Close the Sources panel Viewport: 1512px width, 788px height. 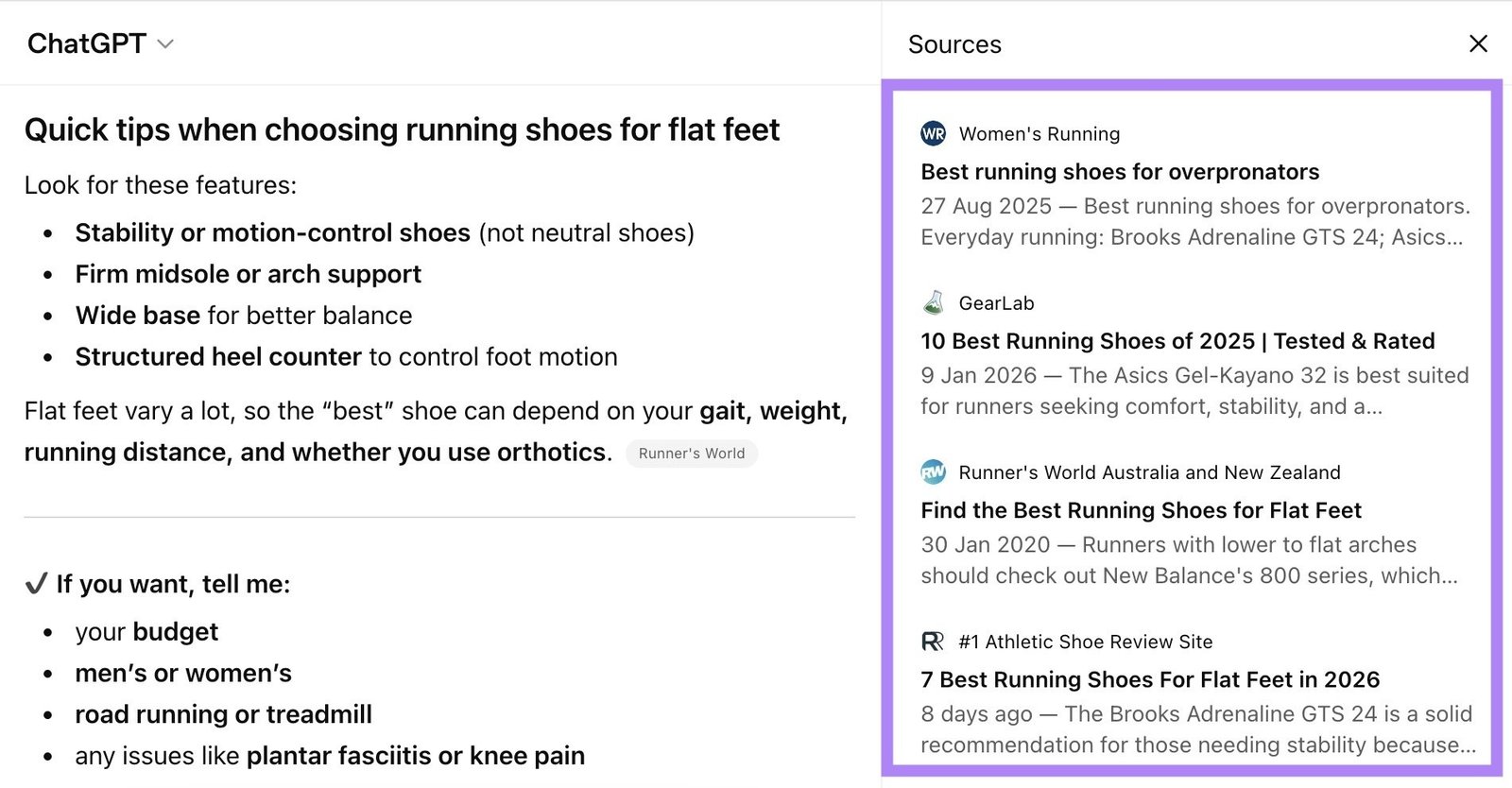[x=1478, y=43]
